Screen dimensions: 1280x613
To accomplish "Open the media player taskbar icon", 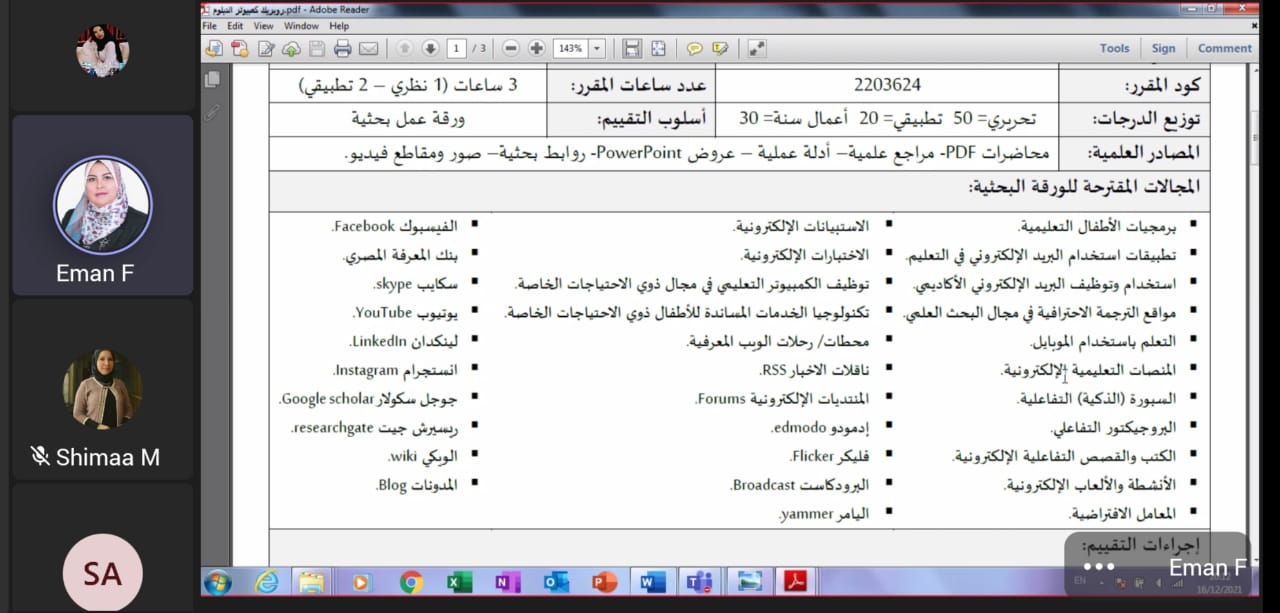I will point(361,581).
